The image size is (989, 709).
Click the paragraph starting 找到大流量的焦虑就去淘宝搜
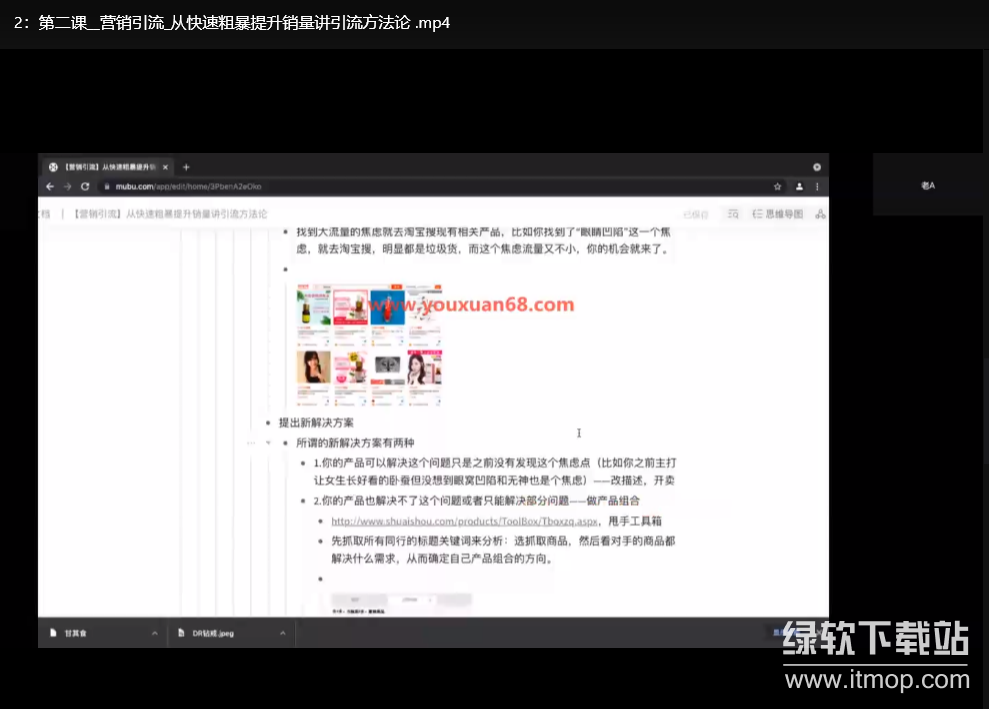[484, 240]
